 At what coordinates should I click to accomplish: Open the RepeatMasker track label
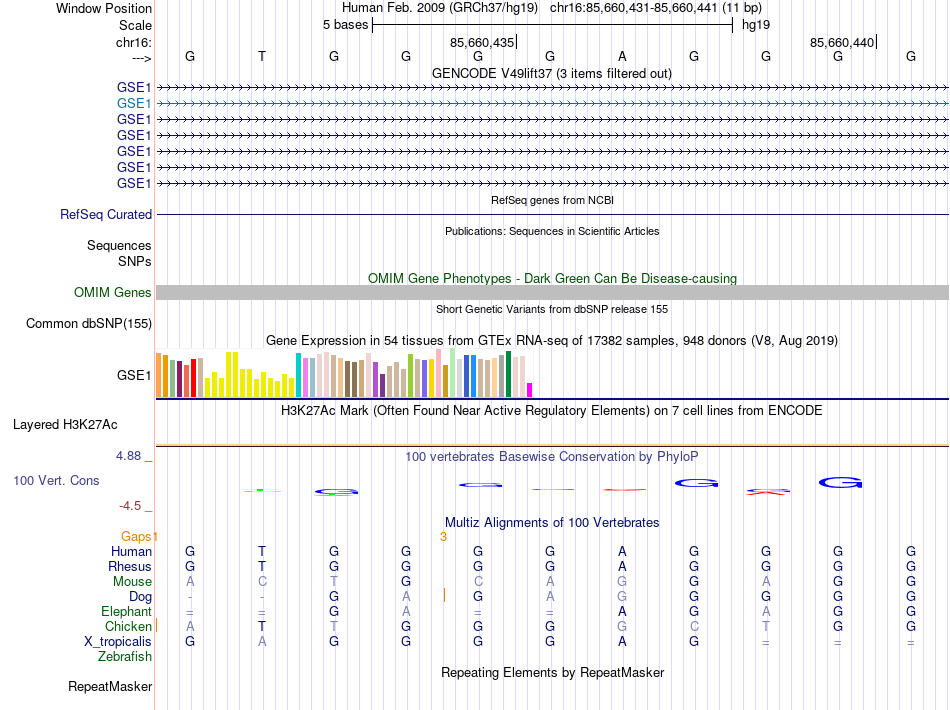[110, 686]
